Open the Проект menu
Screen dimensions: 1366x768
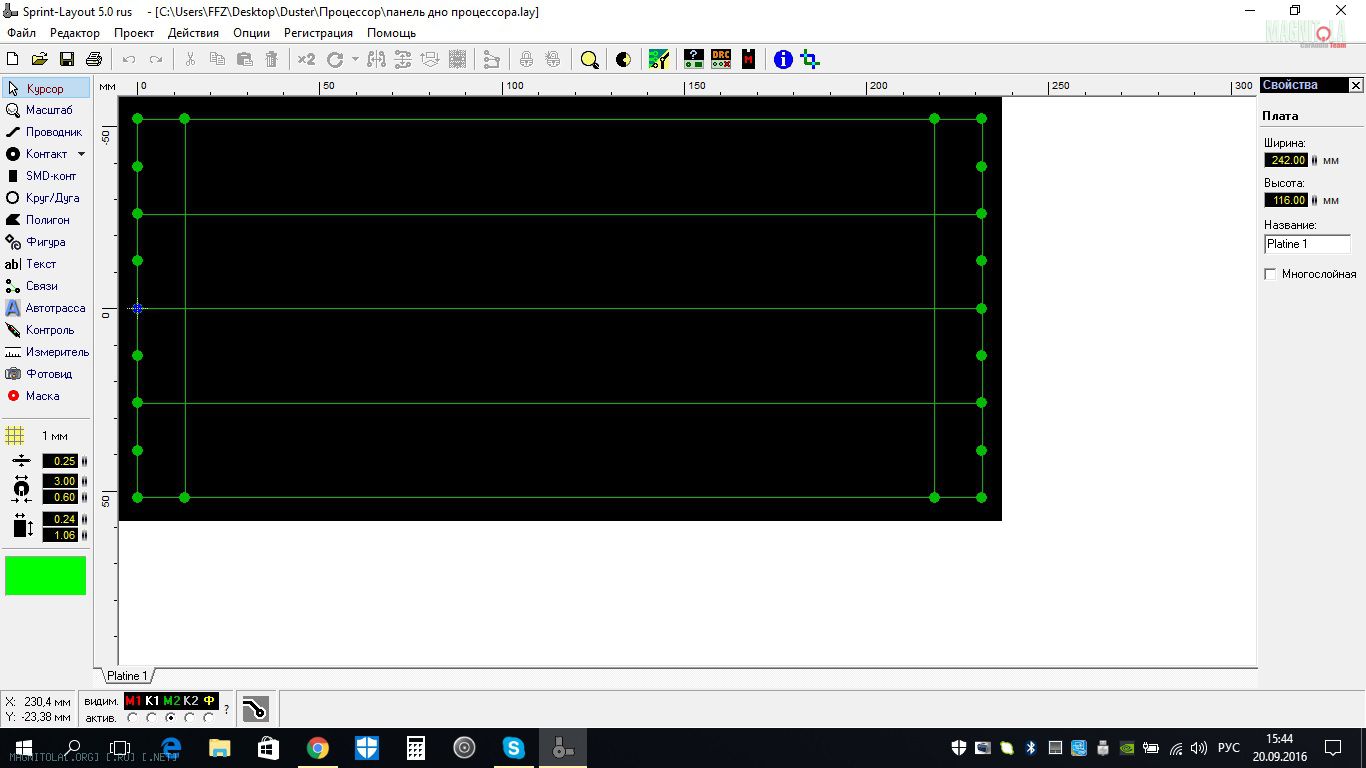point(134,33)
